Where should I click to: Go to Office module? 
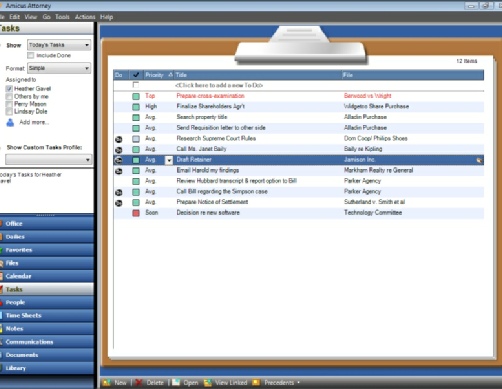tap(47, 223)
